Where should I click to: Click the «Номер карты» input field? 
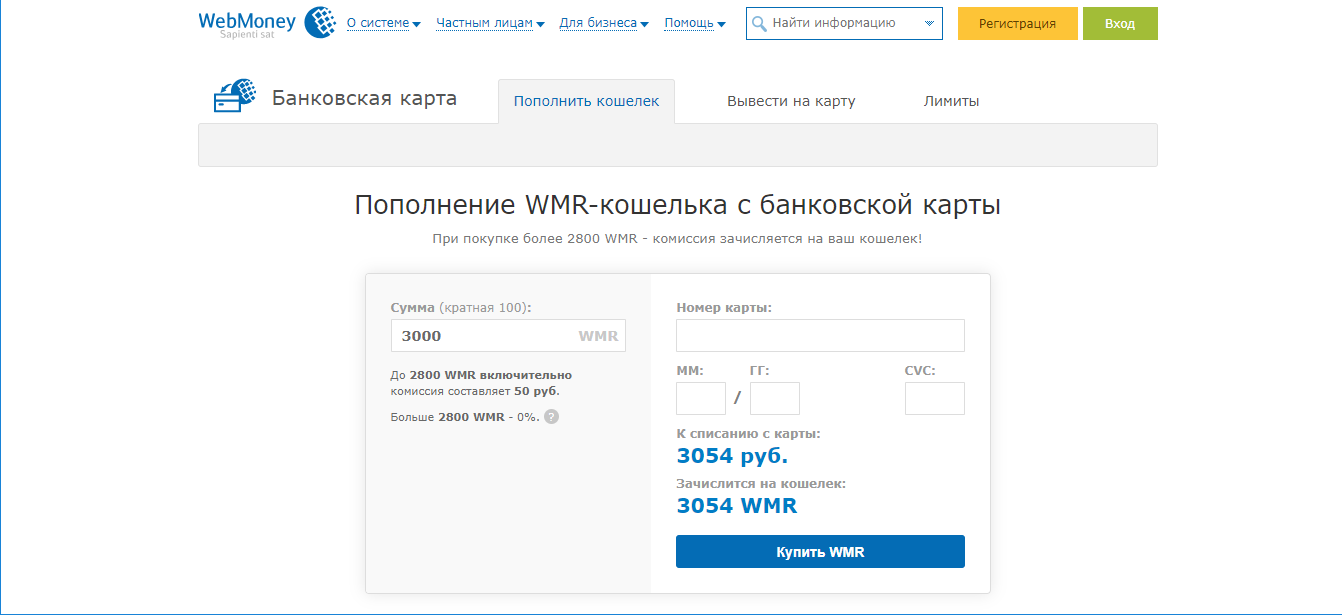point(820,336)
